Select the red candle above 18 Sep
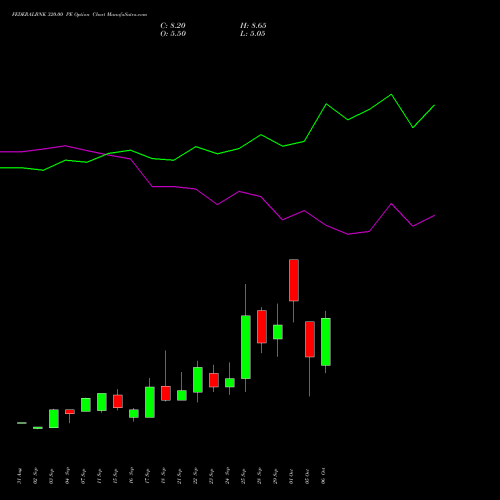Screen dimensions: 500x500 pos(166,393)
